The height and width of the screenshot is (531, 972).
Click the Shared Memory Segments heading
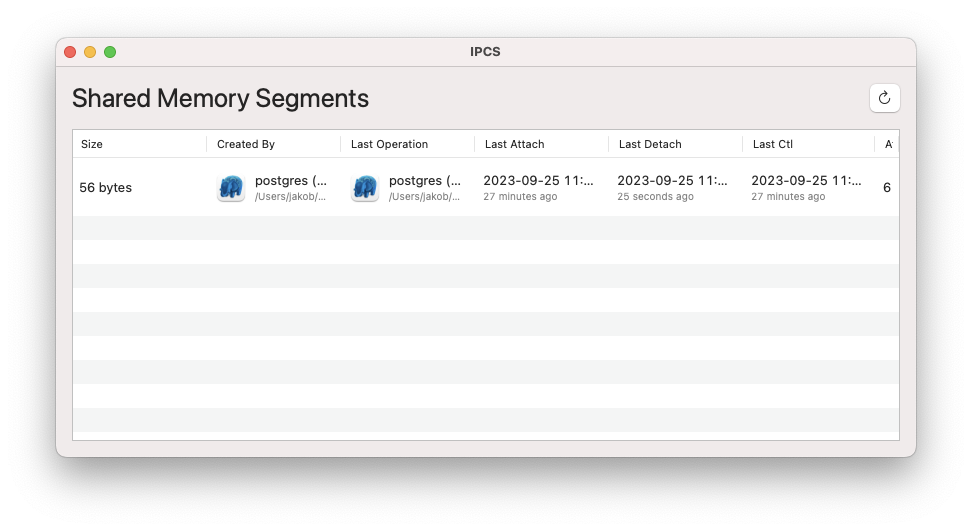[220, 99]
